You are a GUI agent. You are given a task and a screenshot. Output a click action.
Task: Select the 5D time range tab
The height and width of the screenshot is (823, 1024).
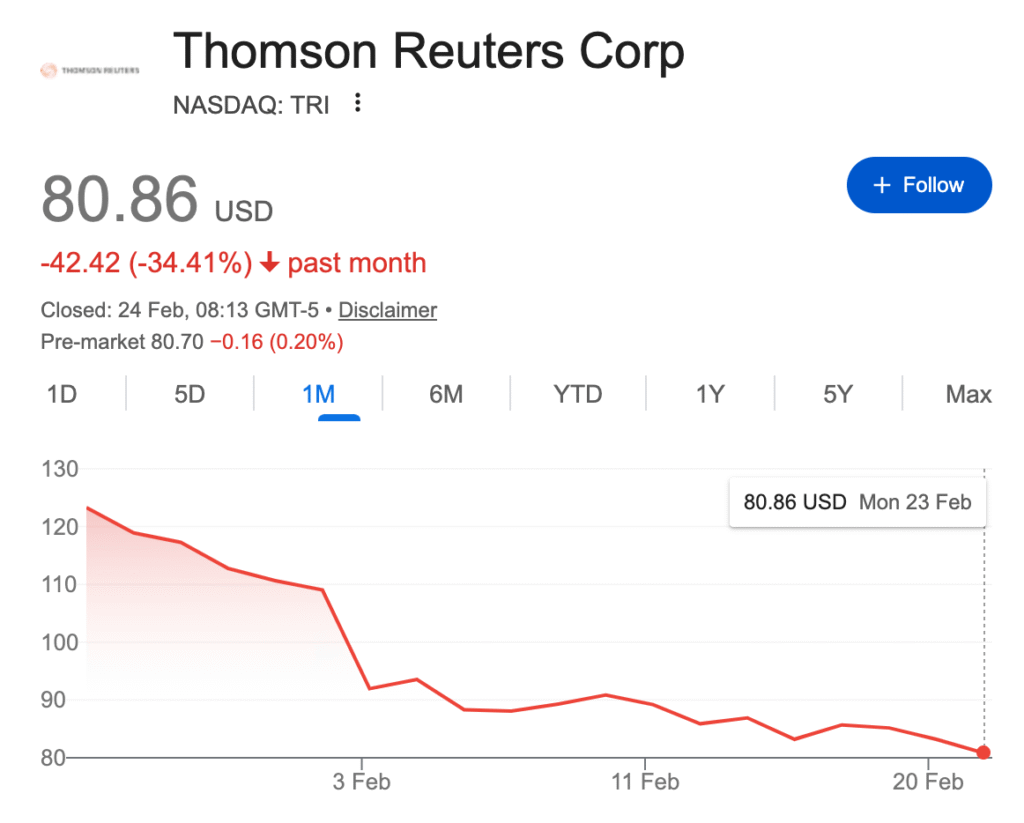tap(189, 394)
